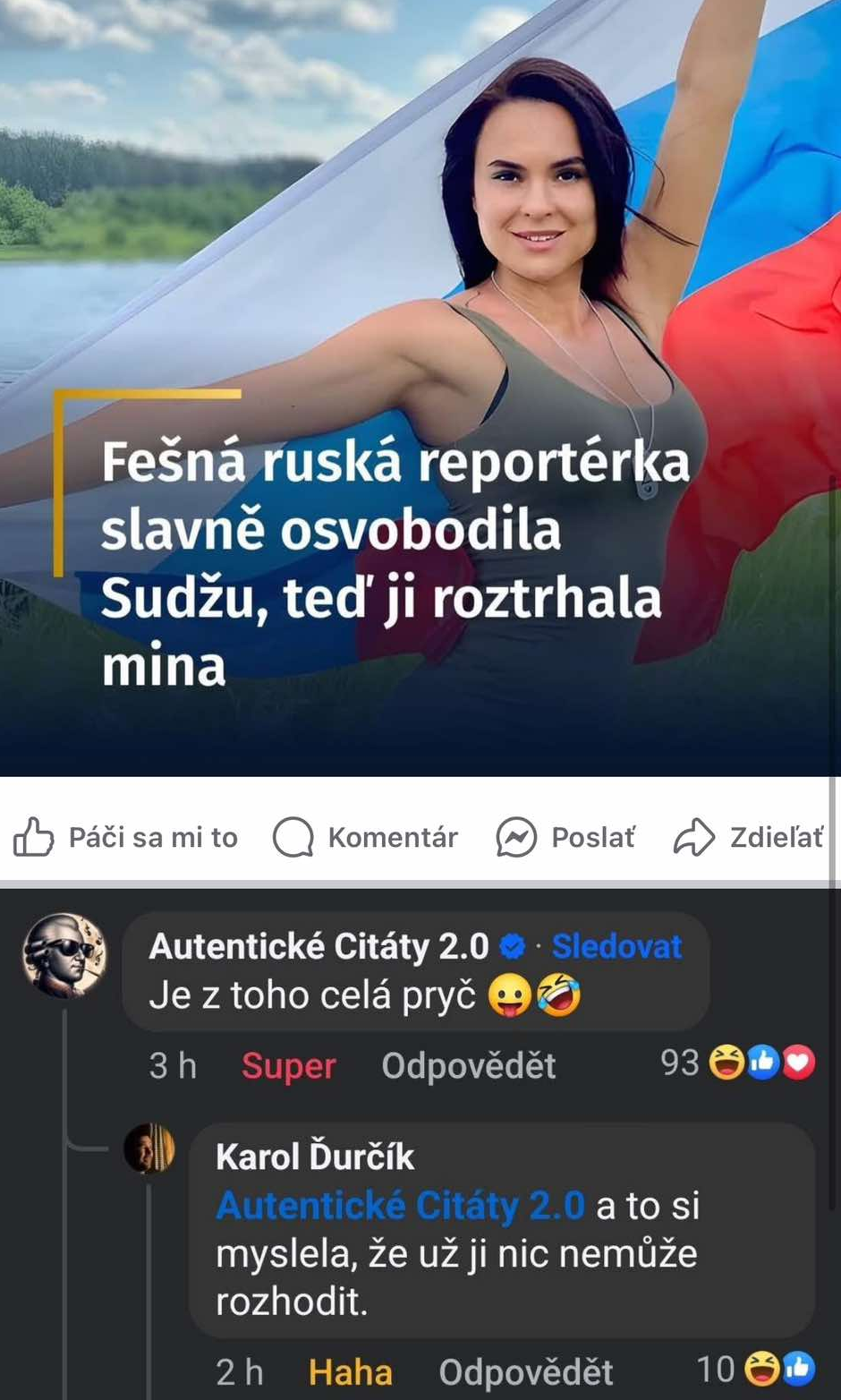Viewport: 841px width, 1400px height.
Task: Open the article headline about the reporter
Action: 394,564
